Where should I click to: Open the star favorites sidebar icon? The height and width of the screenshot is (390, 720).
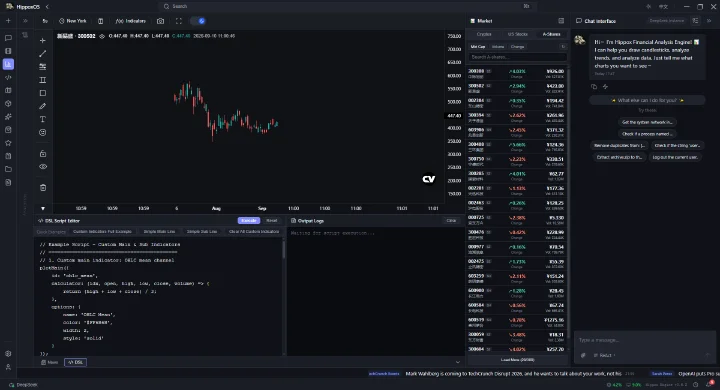[8, 143]
